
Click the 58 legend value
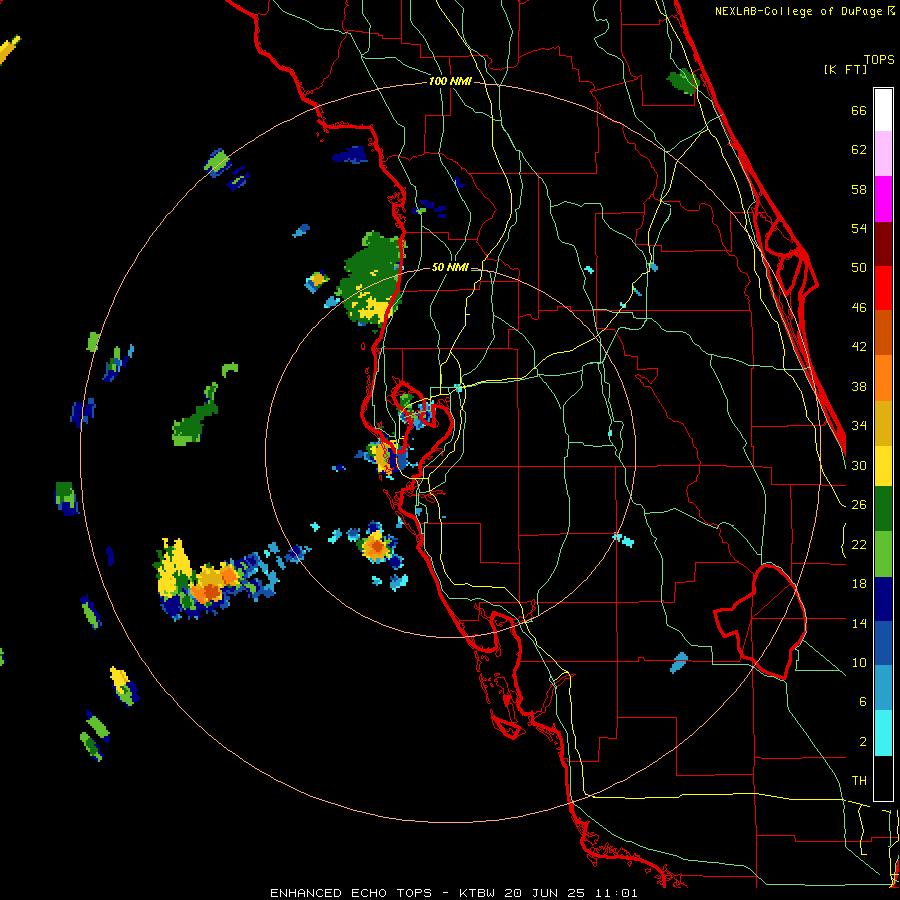point(859,189)
